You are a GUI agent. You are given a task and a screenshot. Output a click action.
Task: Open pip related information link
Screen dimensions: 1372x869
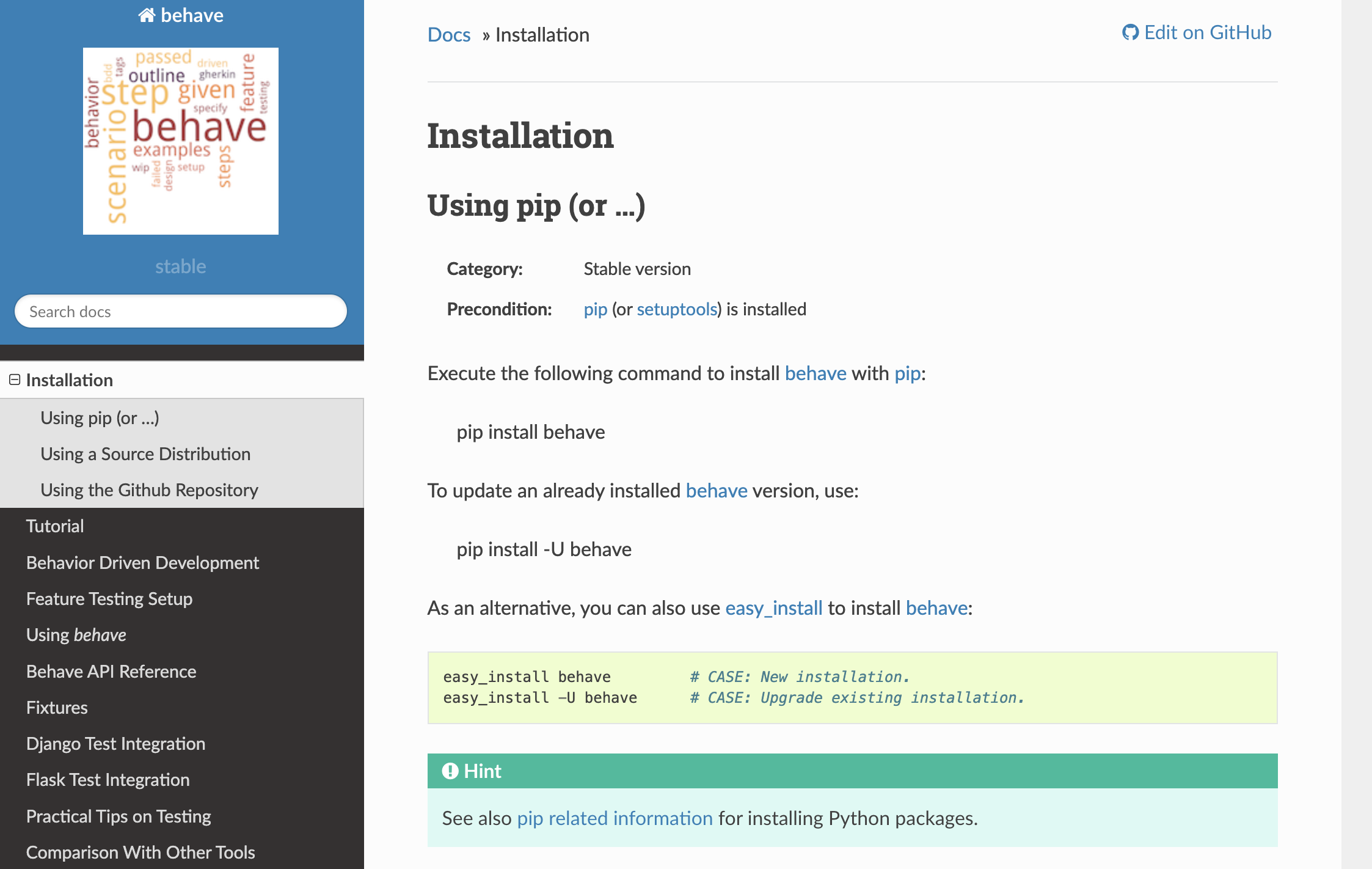(615, 818)
